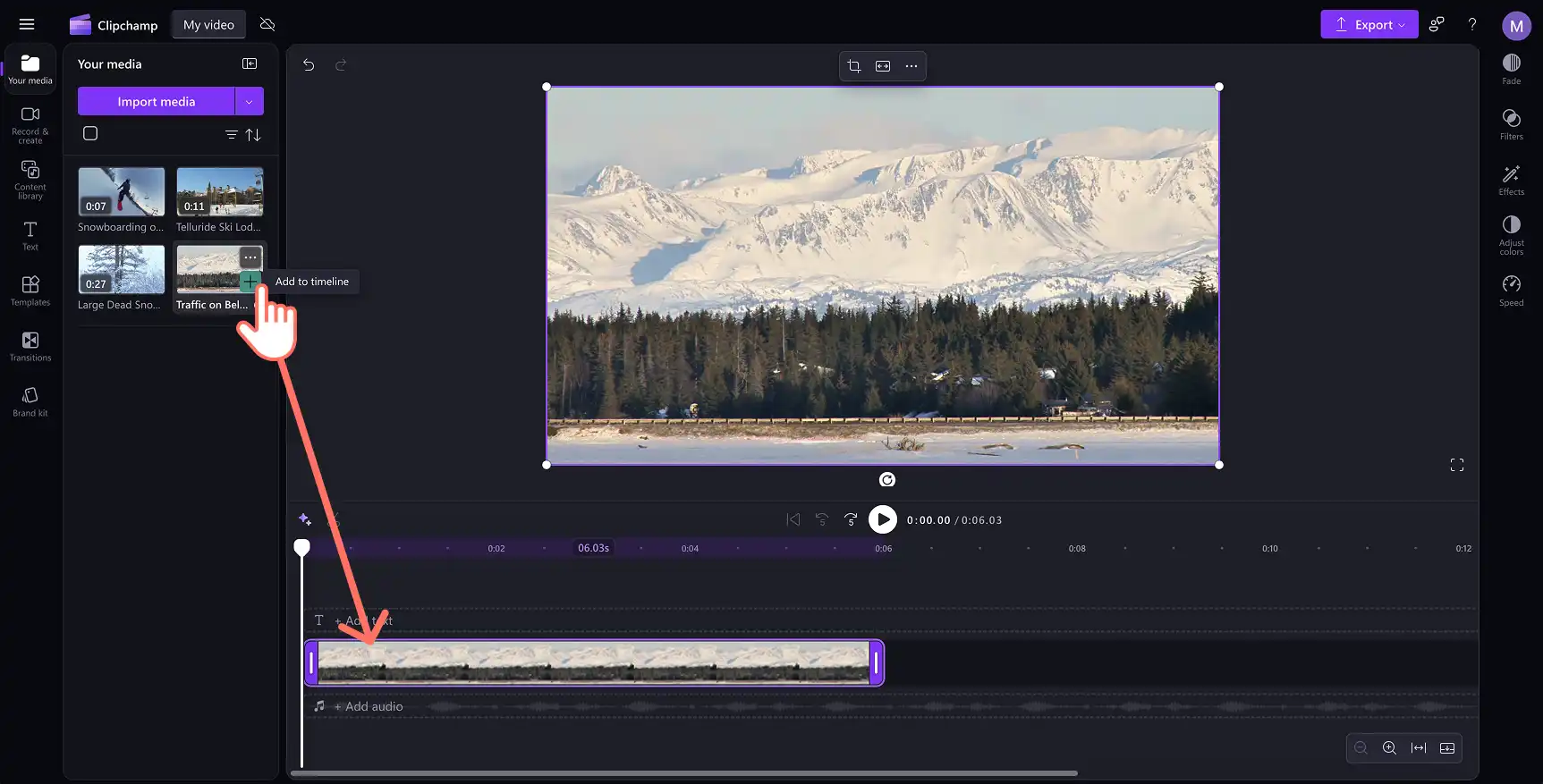The image size is (1543, 784).
Task: Open the Filters panel
Action: [1512, 124]
